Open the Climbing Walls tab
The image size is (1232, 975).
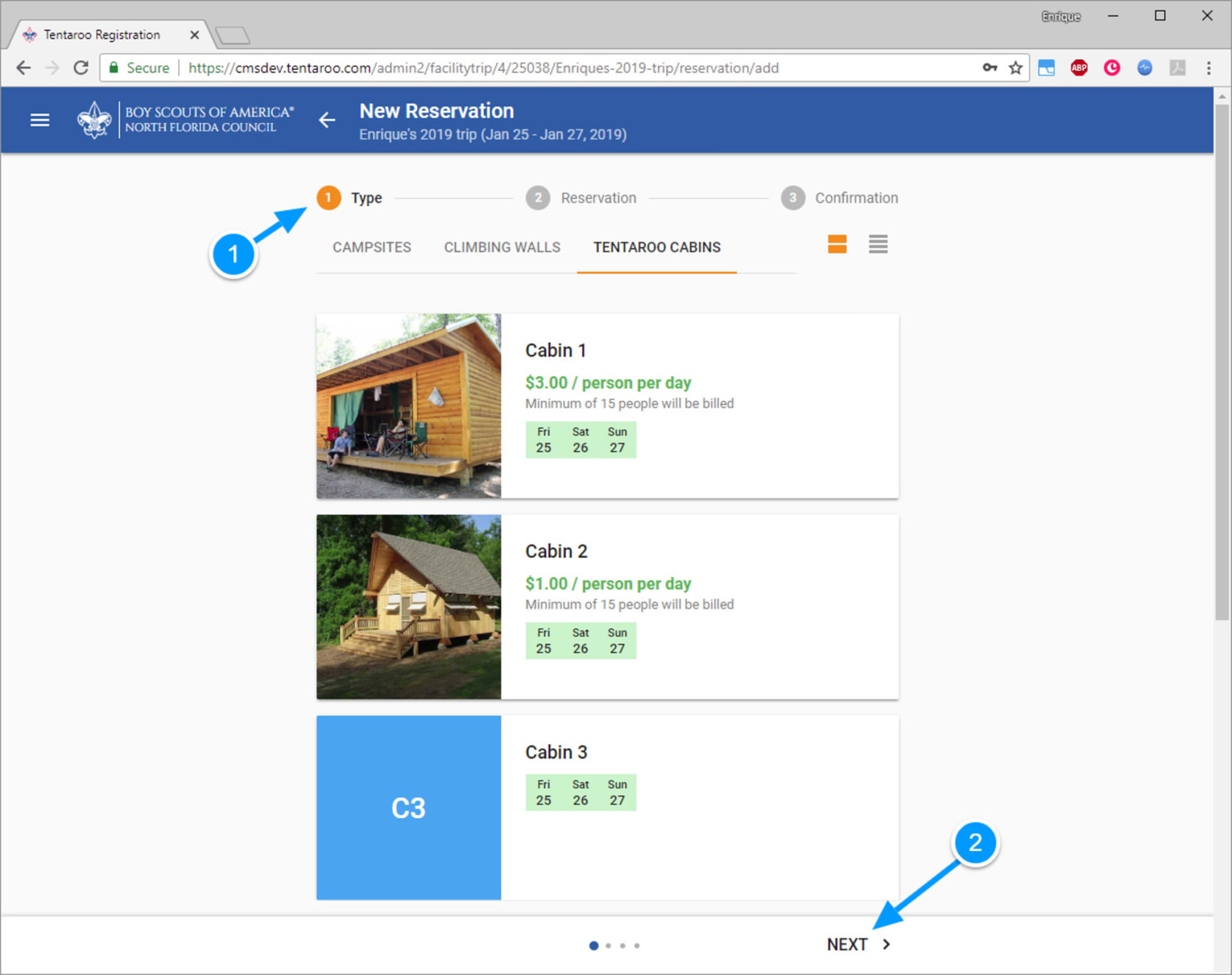pyautogui.click(x=502, y=247)
